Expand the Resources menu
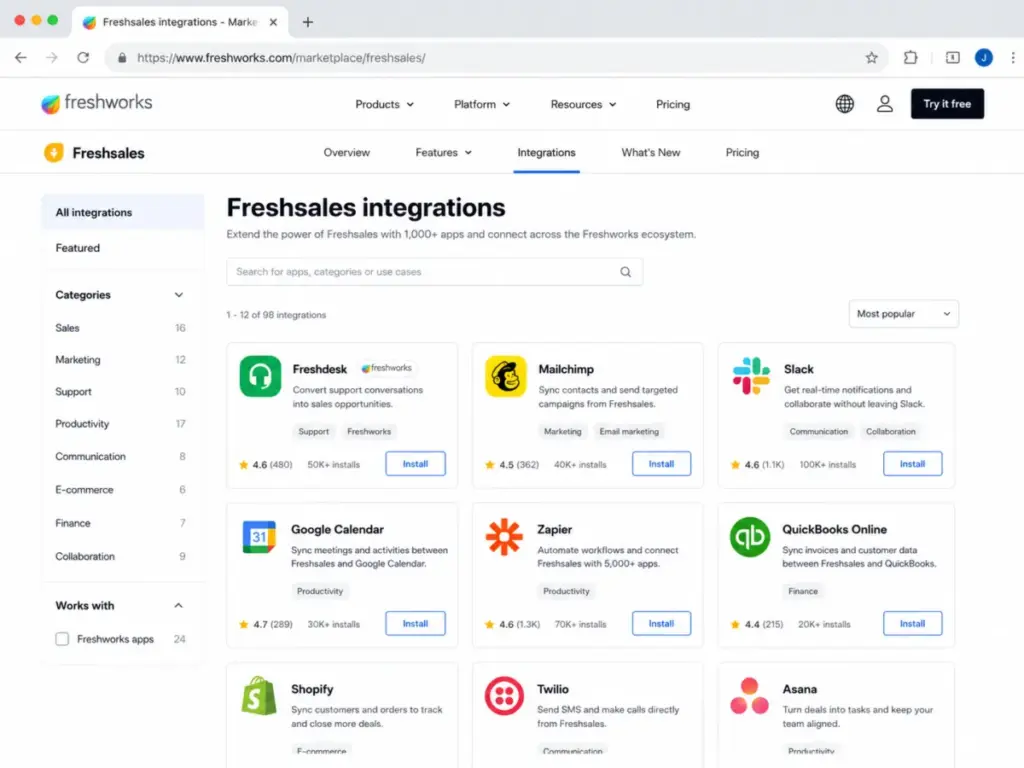This screenshot has width=1024, height=768. [583, 104]
